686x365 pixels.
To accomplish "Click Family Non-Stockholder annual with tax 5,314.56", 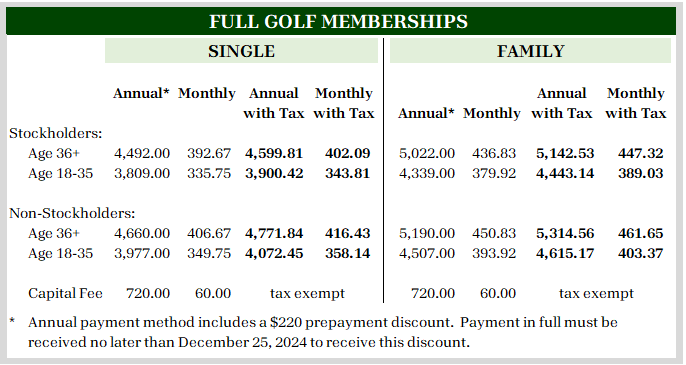I will click(x=565, y=233).
